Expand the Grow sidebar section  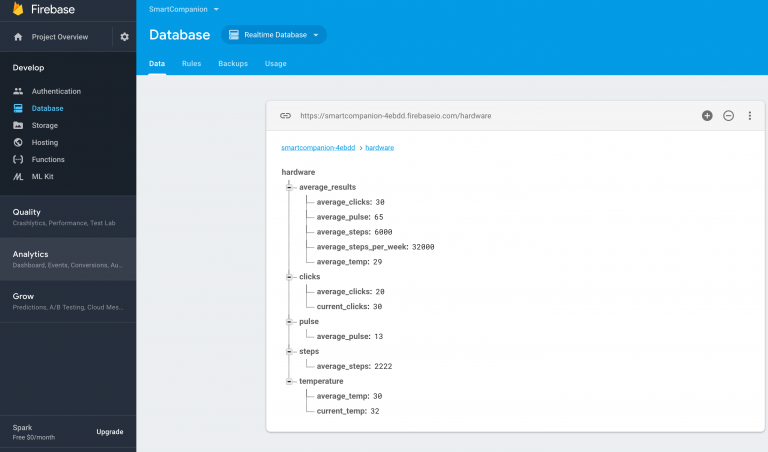(x=68, y=301)
